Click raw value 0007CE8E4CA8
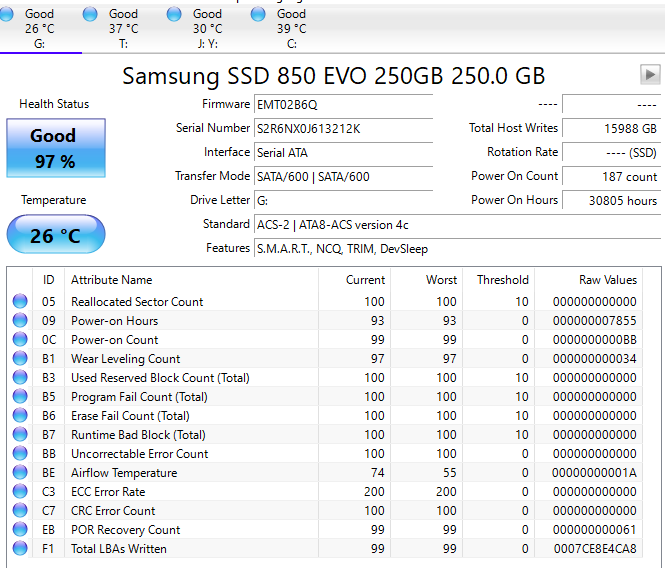 click(595, 548)
